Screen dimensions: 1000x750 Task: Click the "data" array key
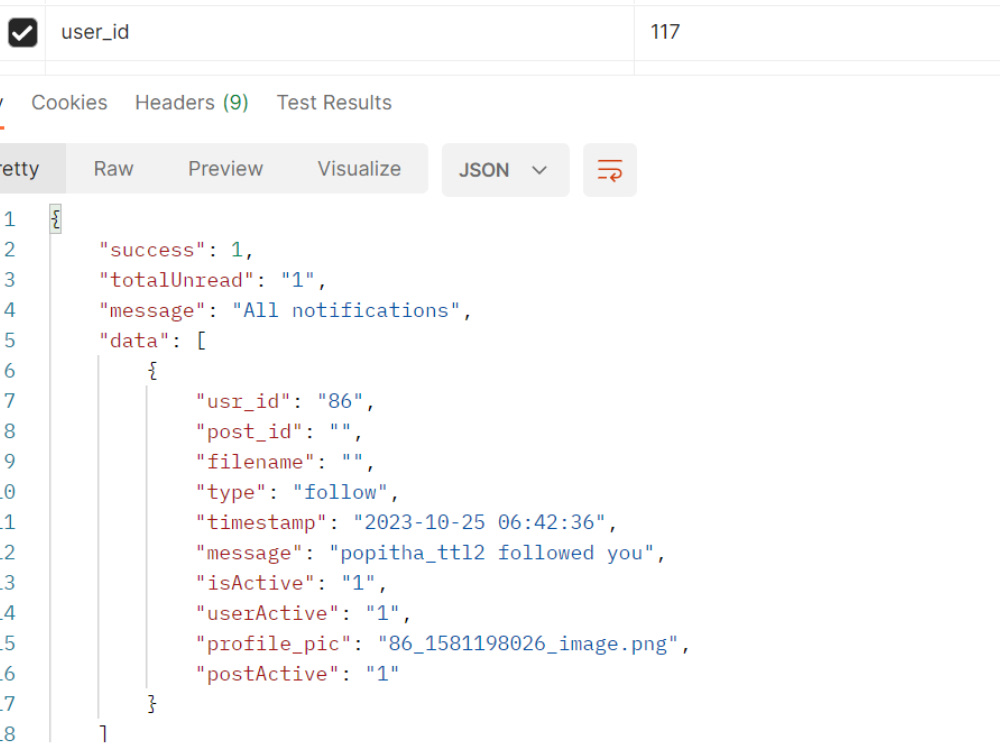[x=133, y=341]
